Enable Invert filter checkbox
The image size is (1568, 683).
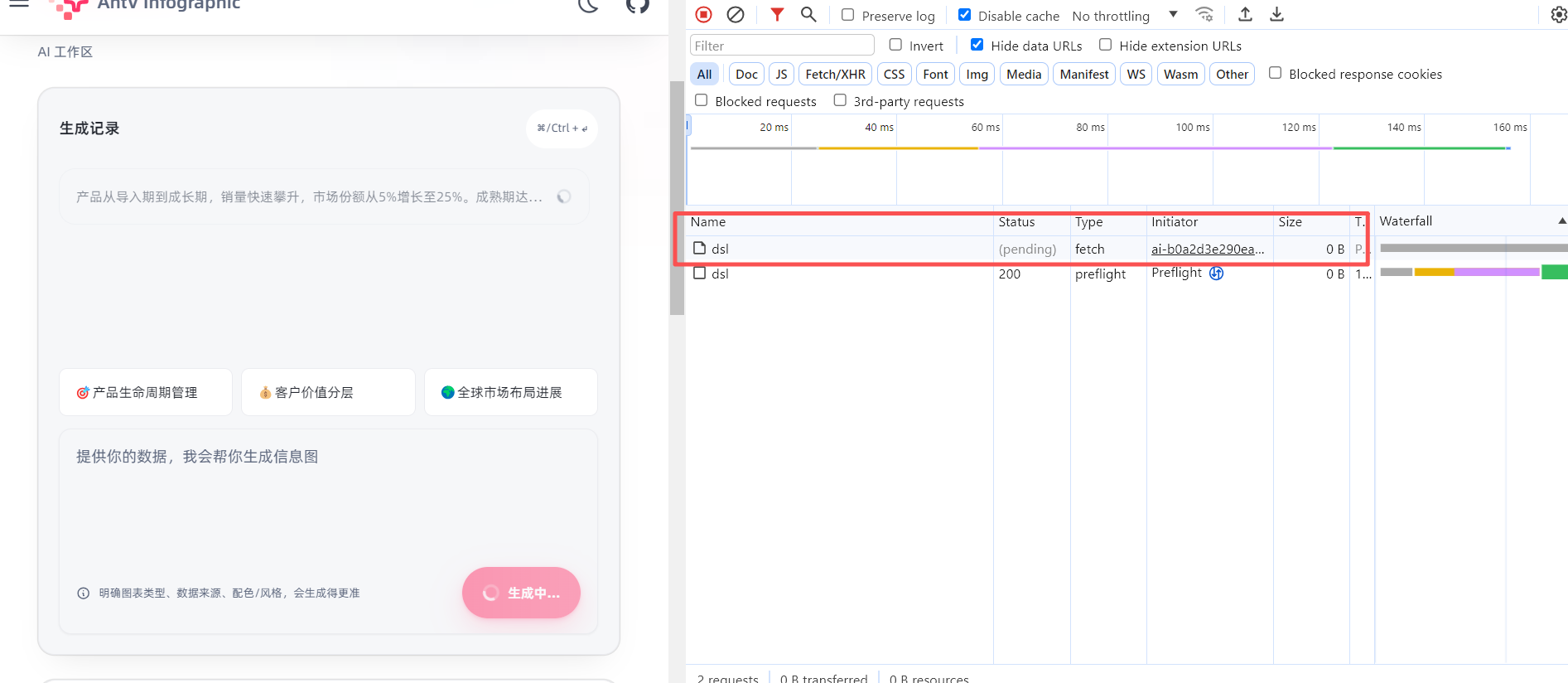895,45
